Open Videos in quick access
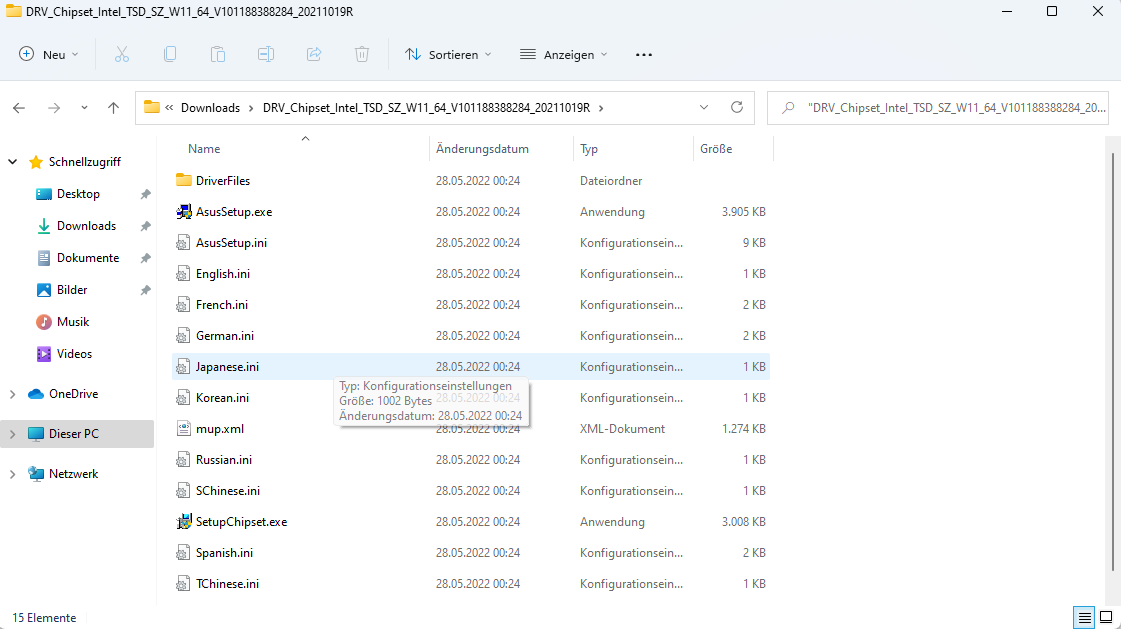Screen dimensions: 1121x629 74,354
